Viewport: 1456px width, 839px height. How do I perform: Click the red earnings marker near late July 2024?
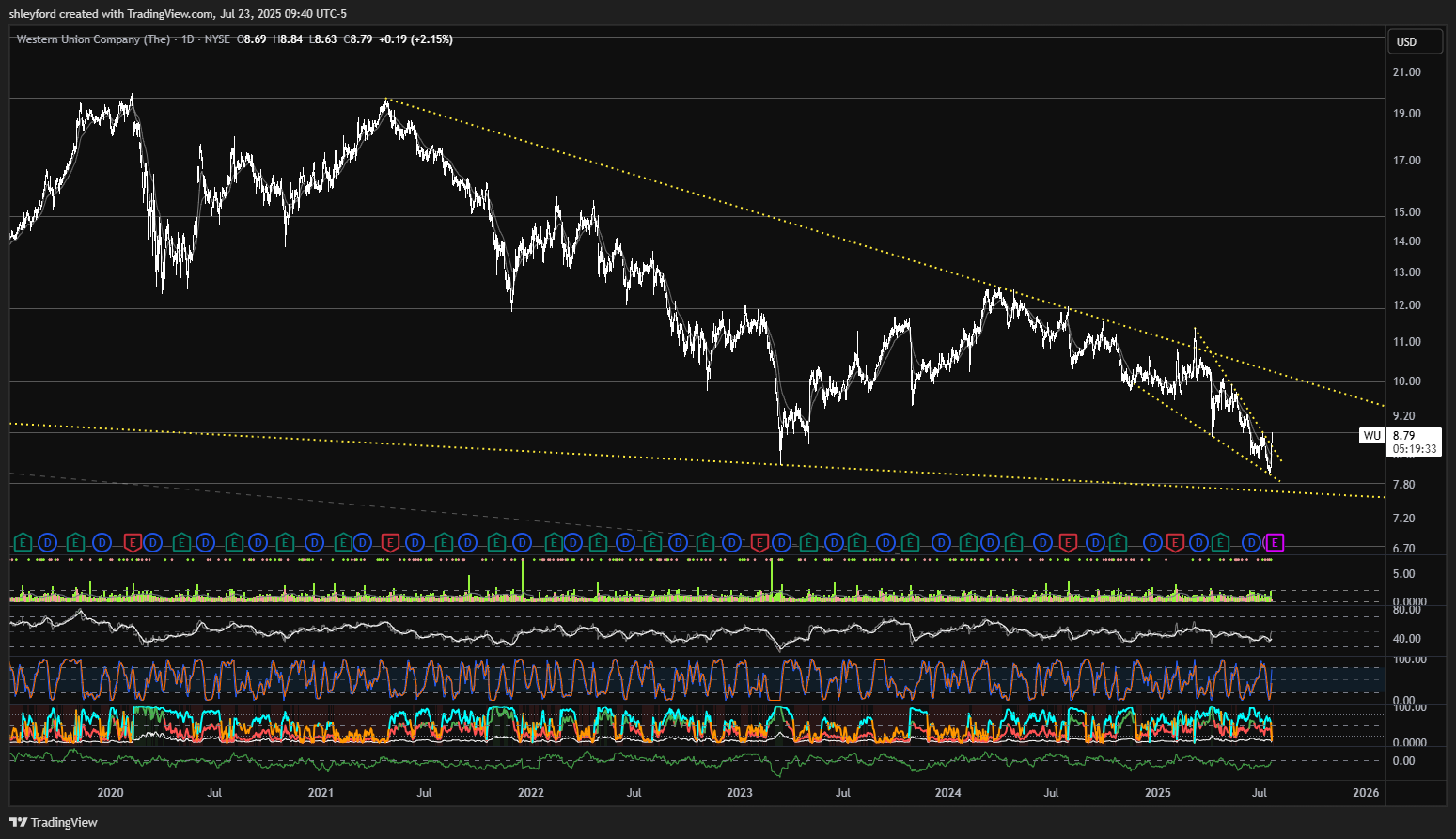click(1068, 542)
